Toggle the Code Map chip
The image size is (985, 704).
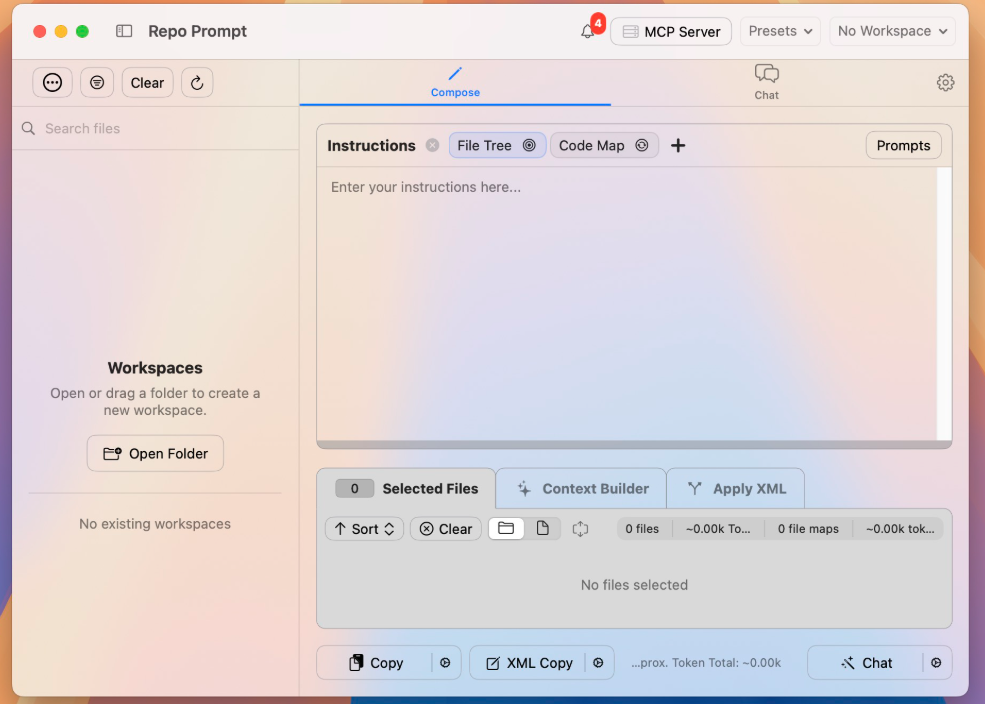coord(604,146)
